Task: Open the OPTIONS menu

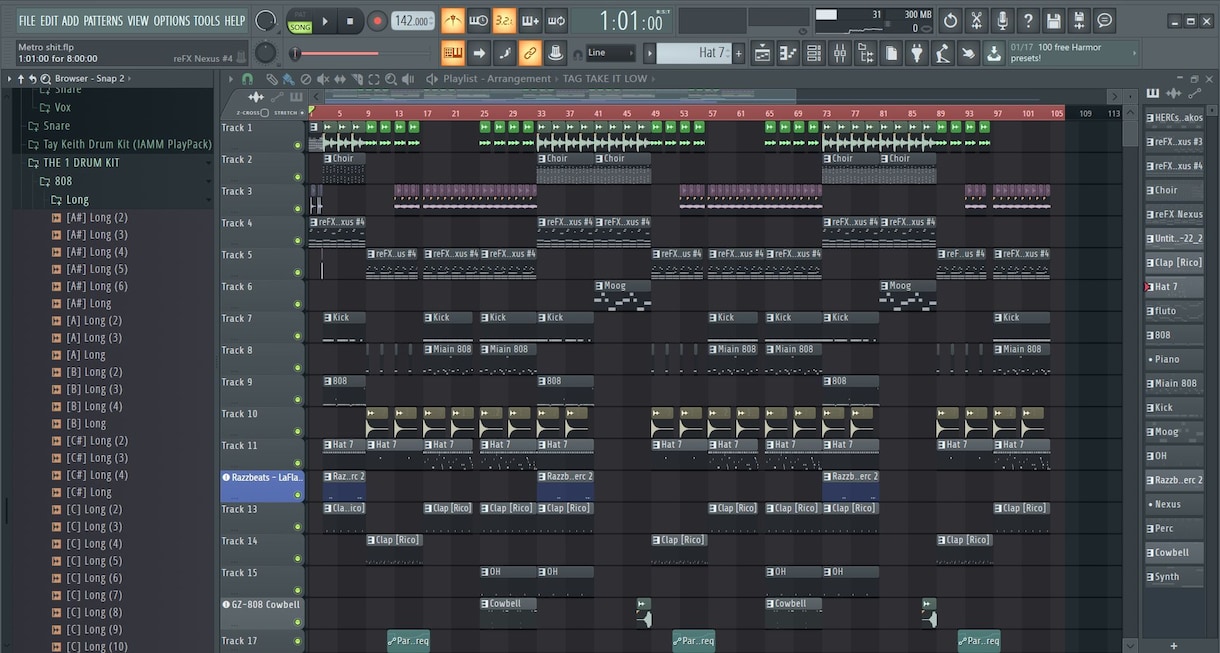Action: pos(171,21)
